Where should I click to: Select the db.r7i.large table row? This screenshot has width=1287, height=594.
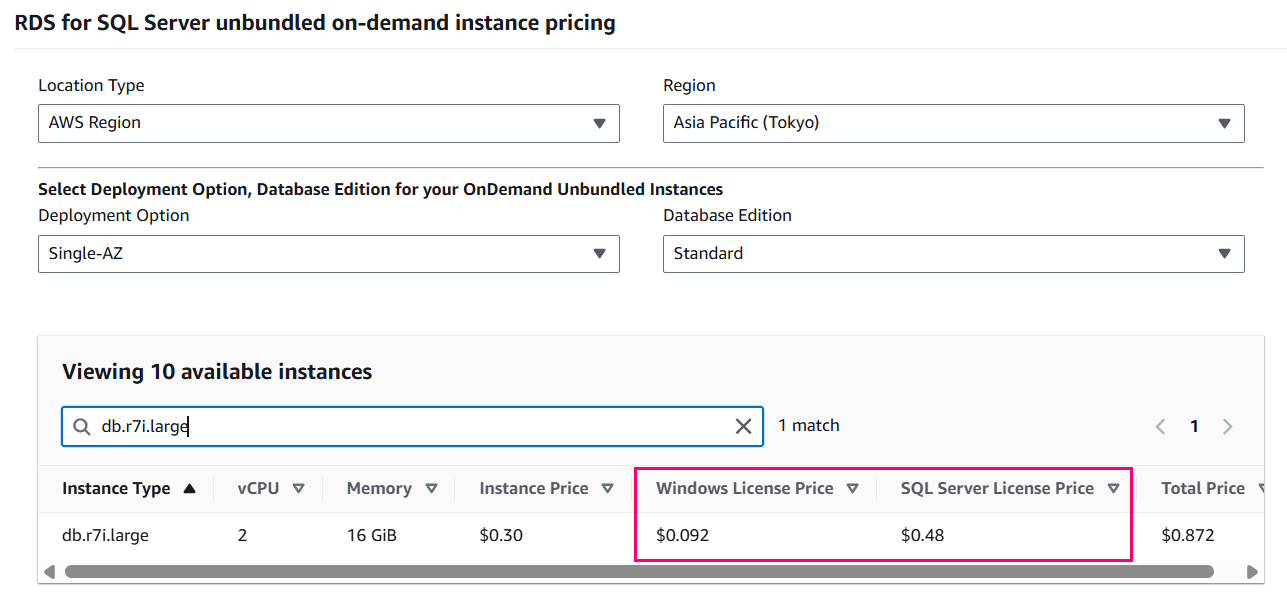click(400, 535)
